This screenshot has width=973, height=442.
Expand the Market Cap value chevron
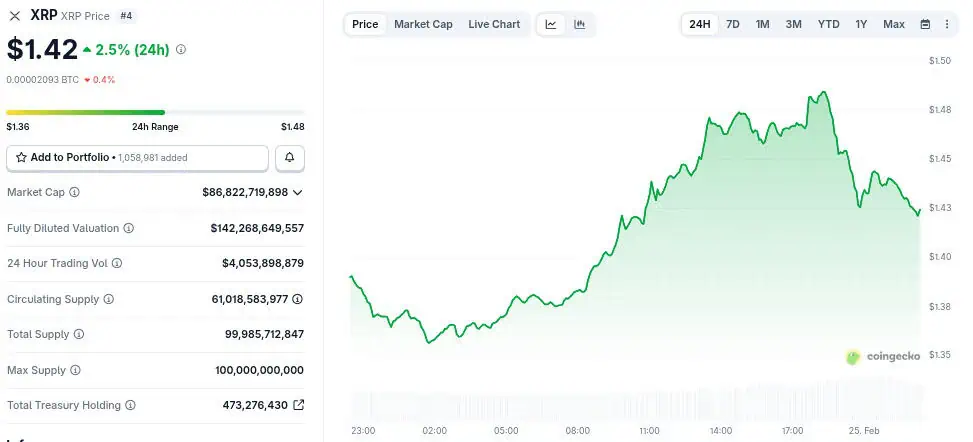click(298, 192)
